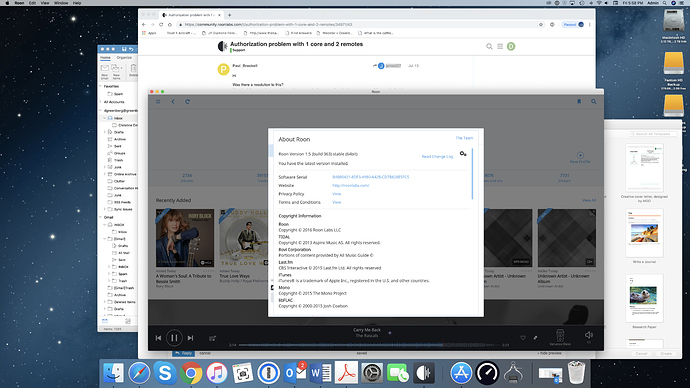The width and height of the screenshot is (690, 388).
Task: Switch to Organize tab in Outlook
Action: click(124, 58)
